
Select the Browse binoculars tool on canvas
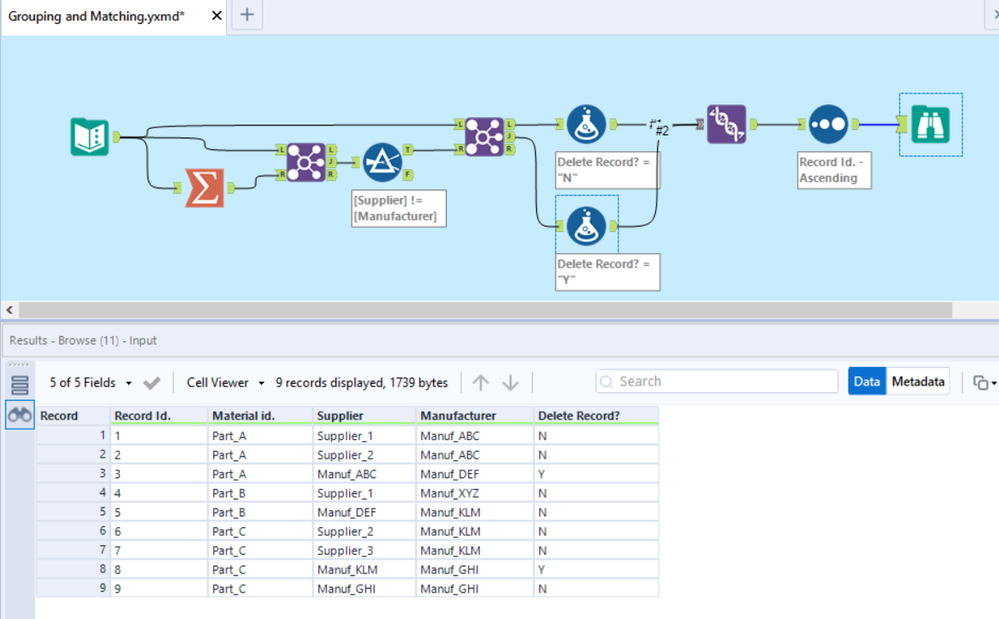point(930,124)
